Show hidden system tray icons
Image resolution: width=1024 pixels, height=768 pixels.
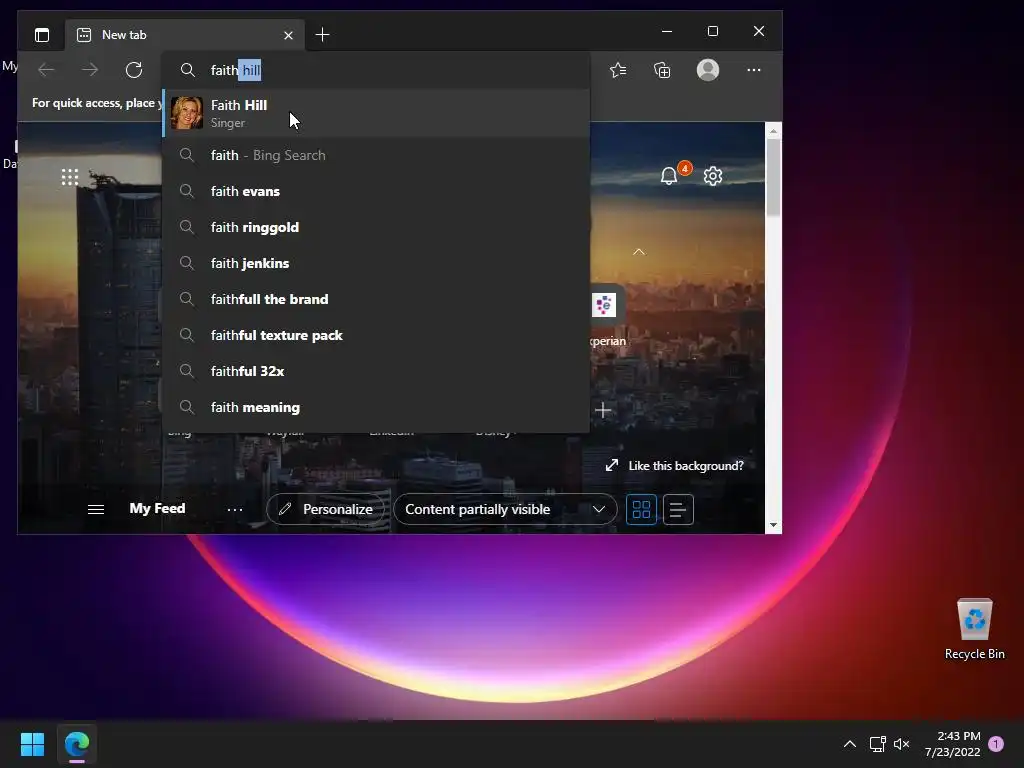pyautogui.click(x=850, y=744)
